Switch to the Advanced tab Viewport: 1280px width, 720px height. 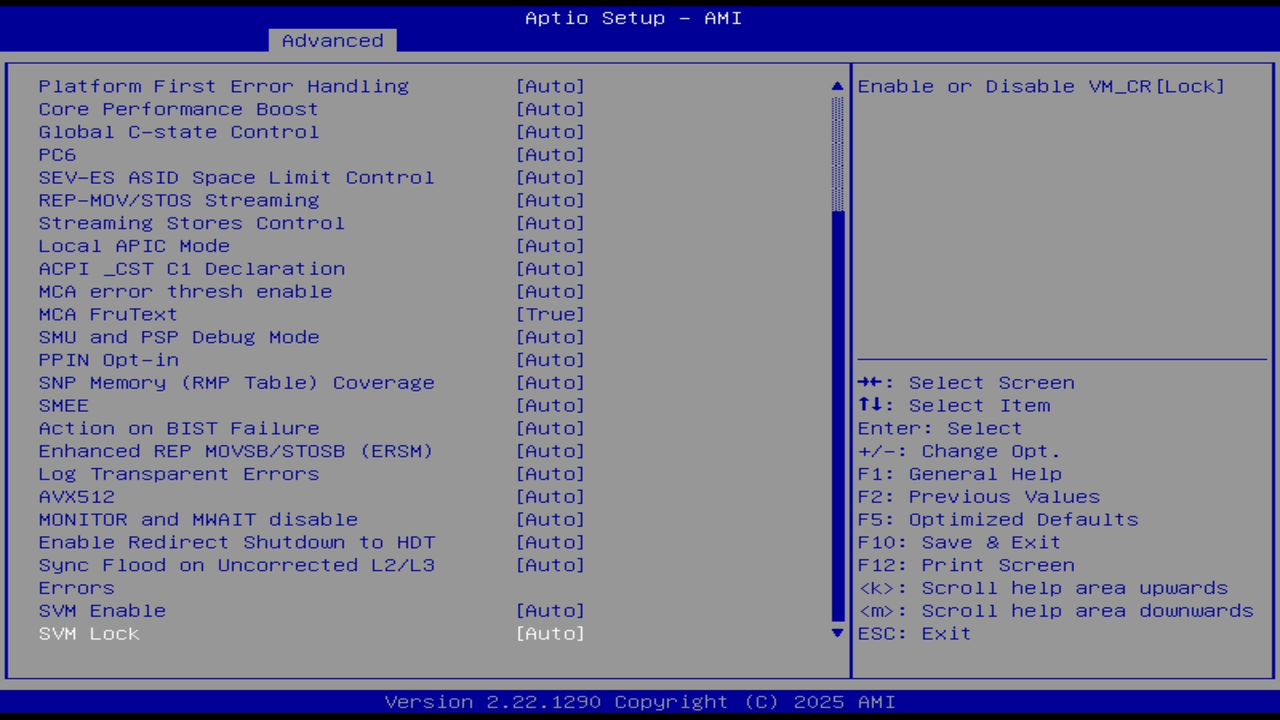click(x=331, y=40)
